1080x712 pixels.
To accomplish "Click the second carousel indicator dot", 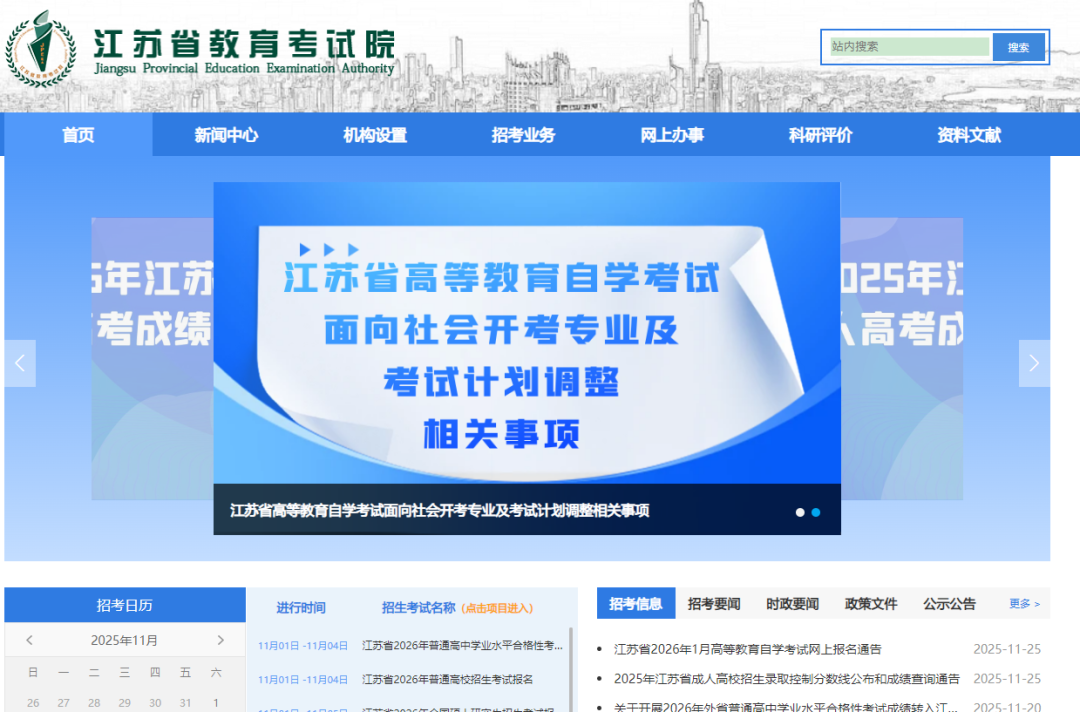I will (x=816, y=512).
